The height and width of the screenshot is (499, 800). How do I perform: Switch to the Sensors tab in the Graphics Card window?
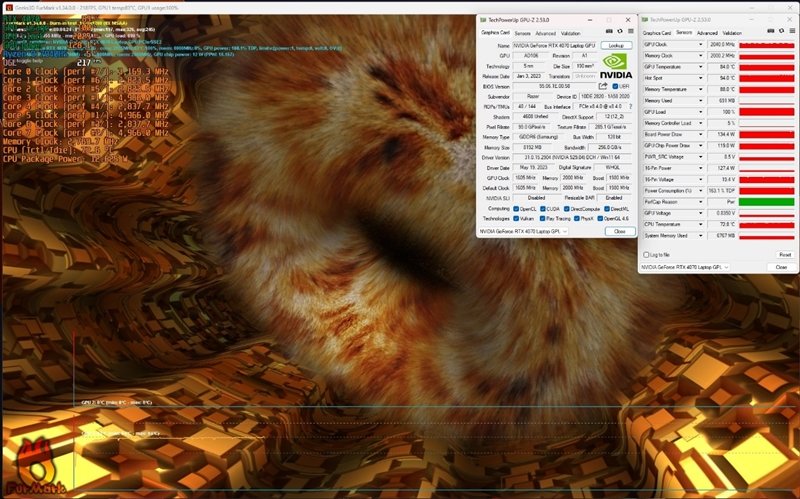pos(522,33)
